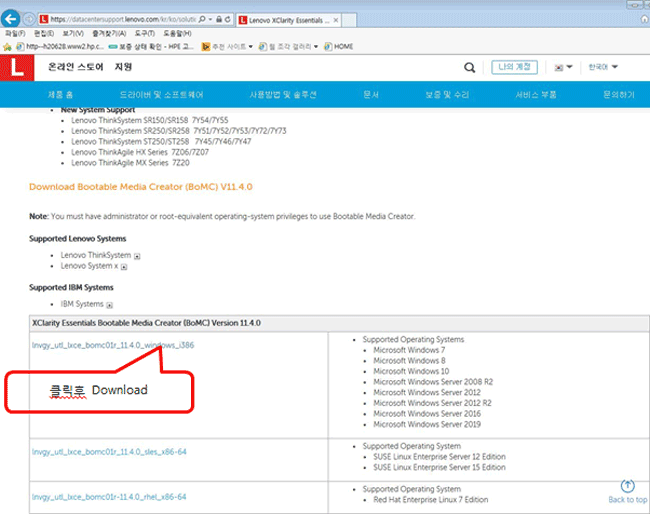Select the 드라이버 및 소프트웨어 navigation tab
650x514 pixels.
(161, 95)
